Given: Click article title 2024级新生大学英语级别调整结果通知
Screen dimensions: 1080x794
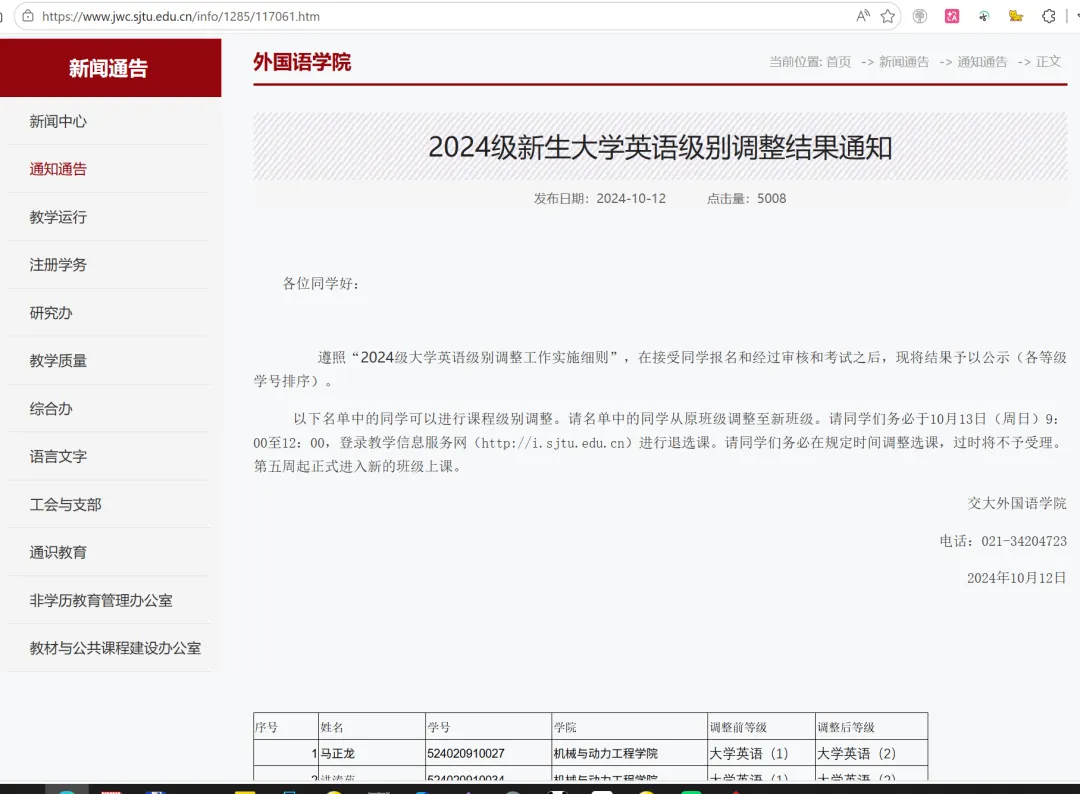Looking at the screenshot, I should coord(660,147).
